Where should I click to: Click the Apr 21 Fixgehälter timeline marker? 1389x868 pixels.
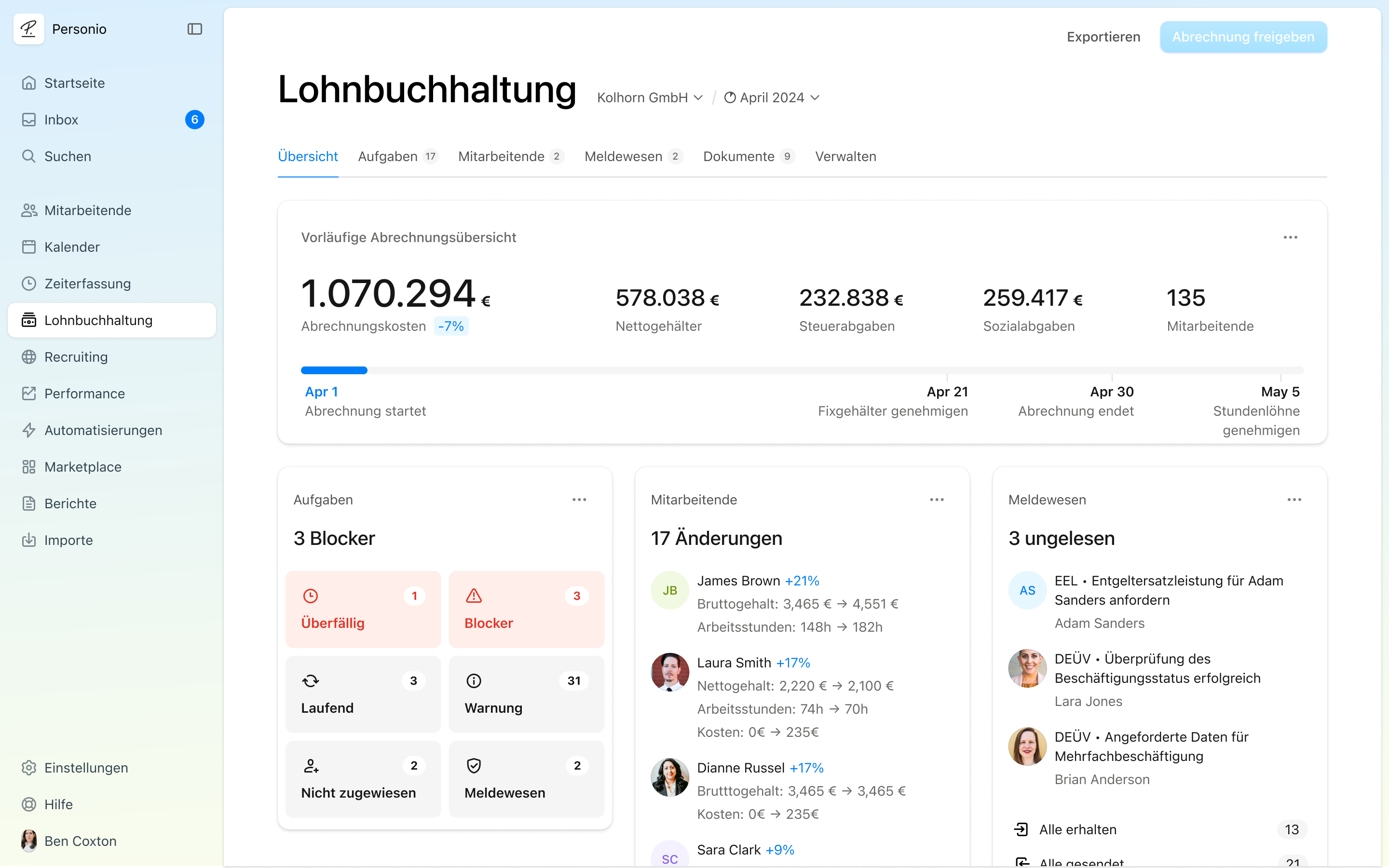[947, 392]
